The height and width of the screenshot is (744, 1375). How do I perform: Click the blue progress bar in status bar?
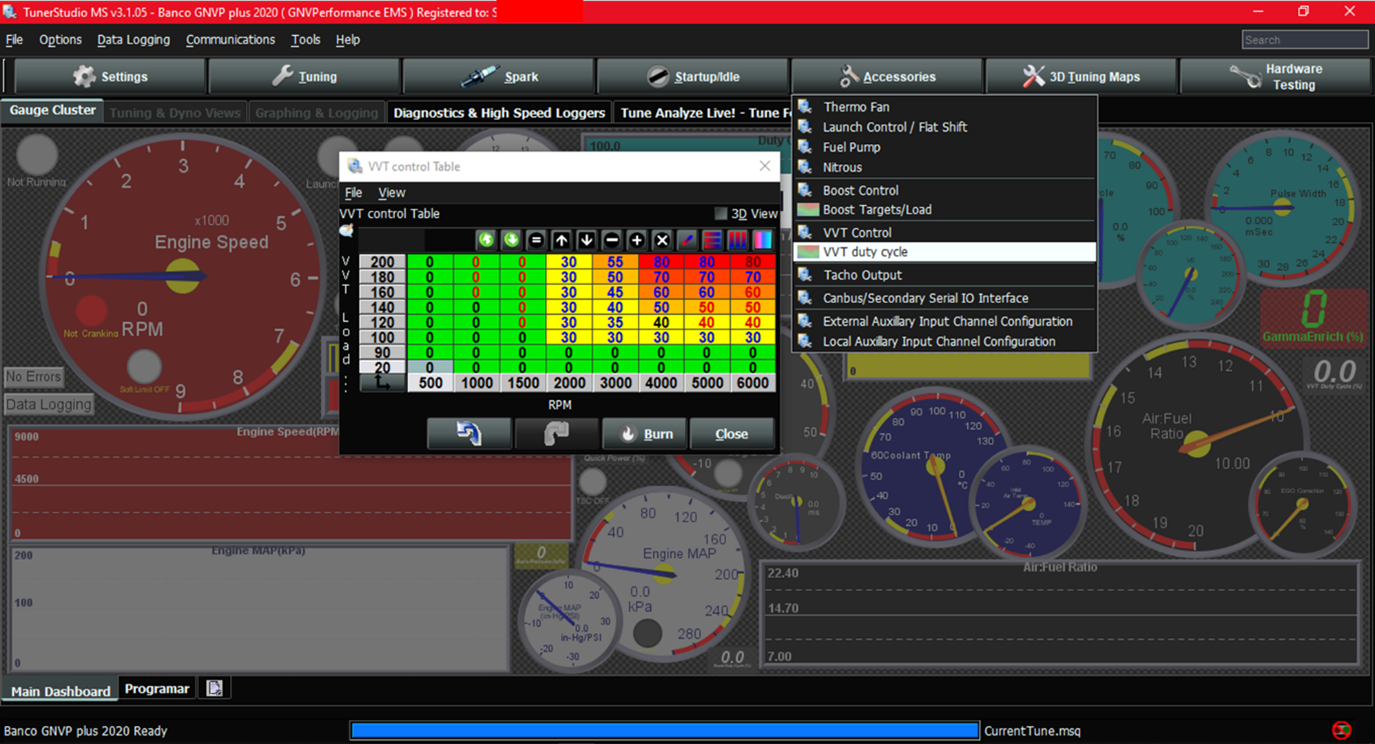(664, 731)
